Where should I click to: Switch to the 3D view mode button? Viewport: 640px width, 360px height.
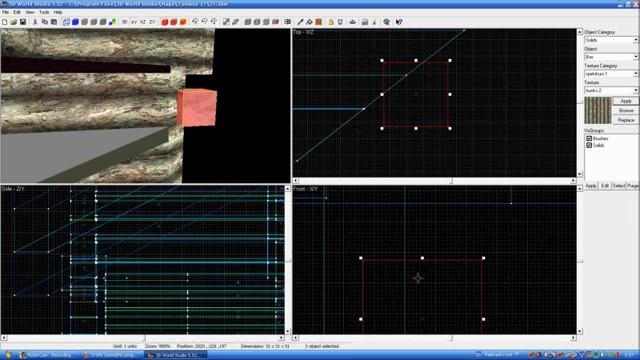tap(124, 22)
